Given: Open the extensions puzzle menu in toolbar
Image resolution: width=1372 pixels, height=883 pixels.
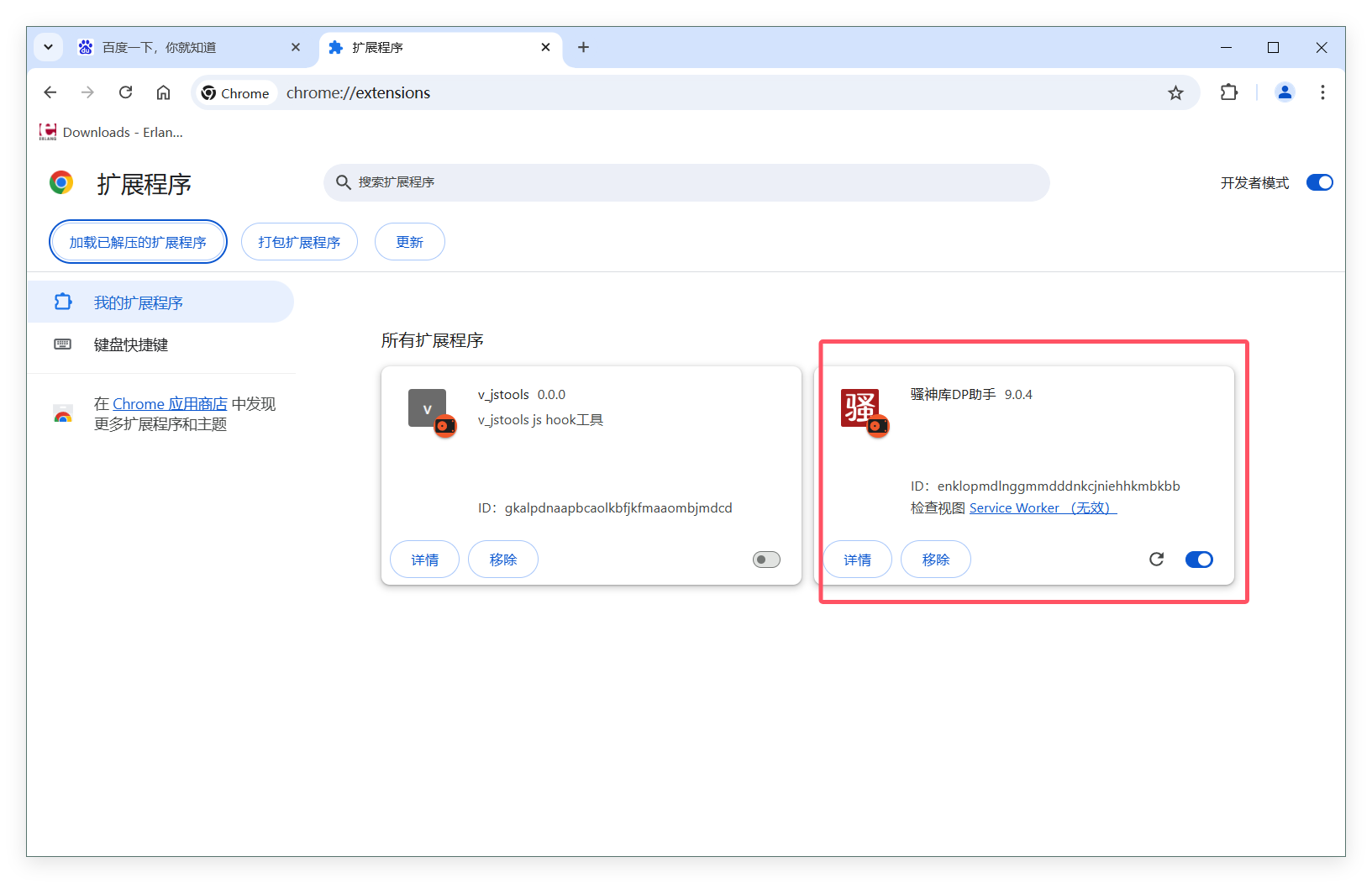Looking at the screenshot, I should point(1229,92).
